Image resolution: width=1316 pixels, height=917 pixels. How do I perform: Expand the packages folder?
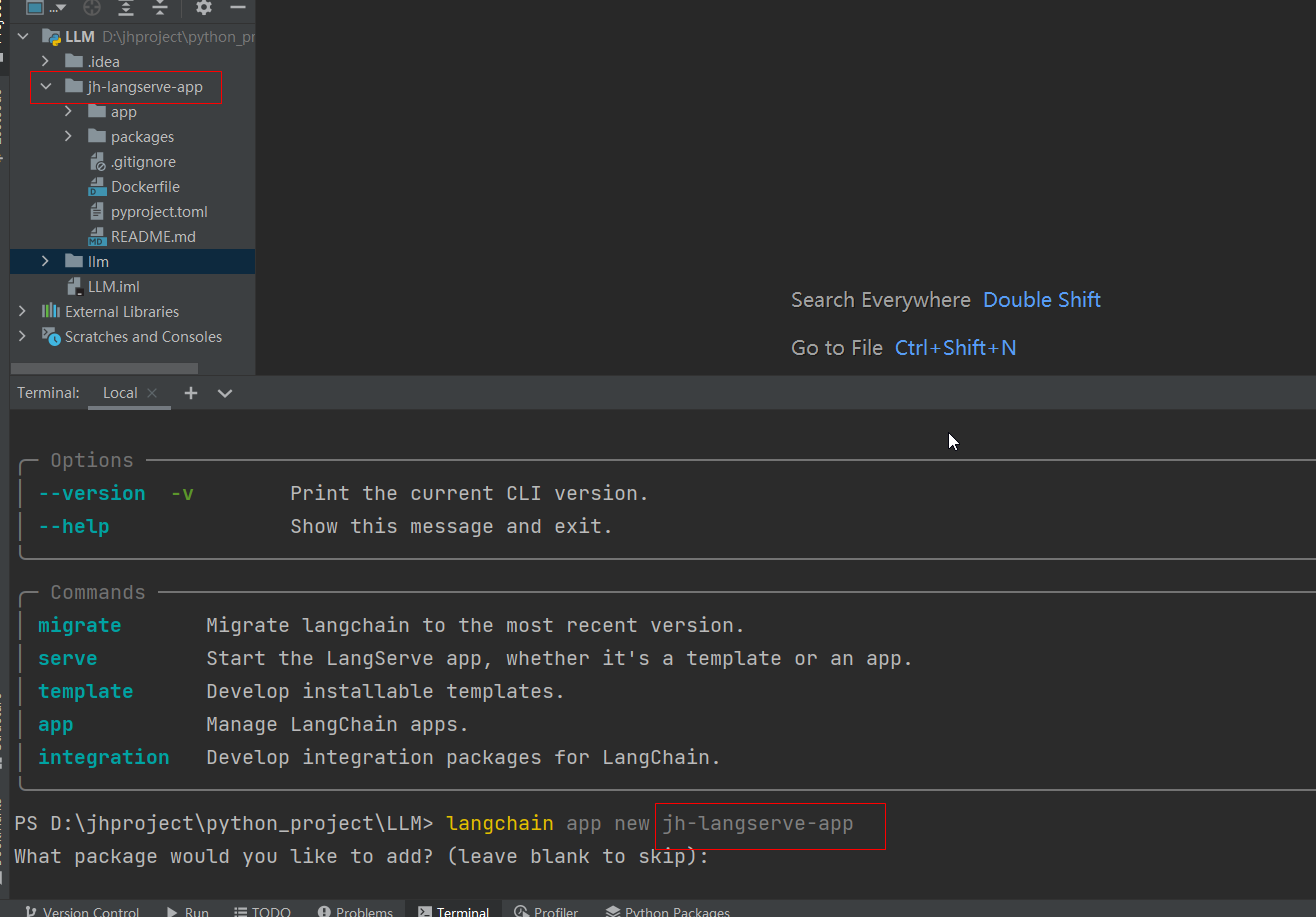69,137
